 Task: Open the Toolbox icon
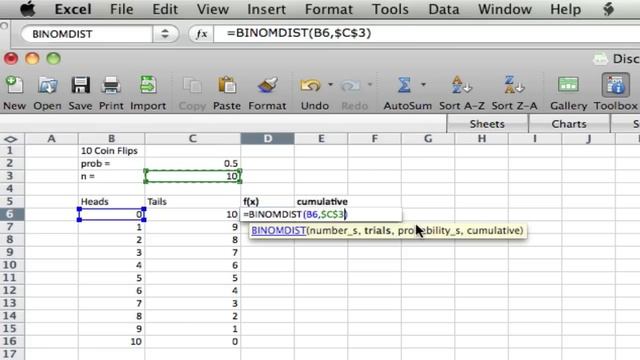tap(616, 85)
